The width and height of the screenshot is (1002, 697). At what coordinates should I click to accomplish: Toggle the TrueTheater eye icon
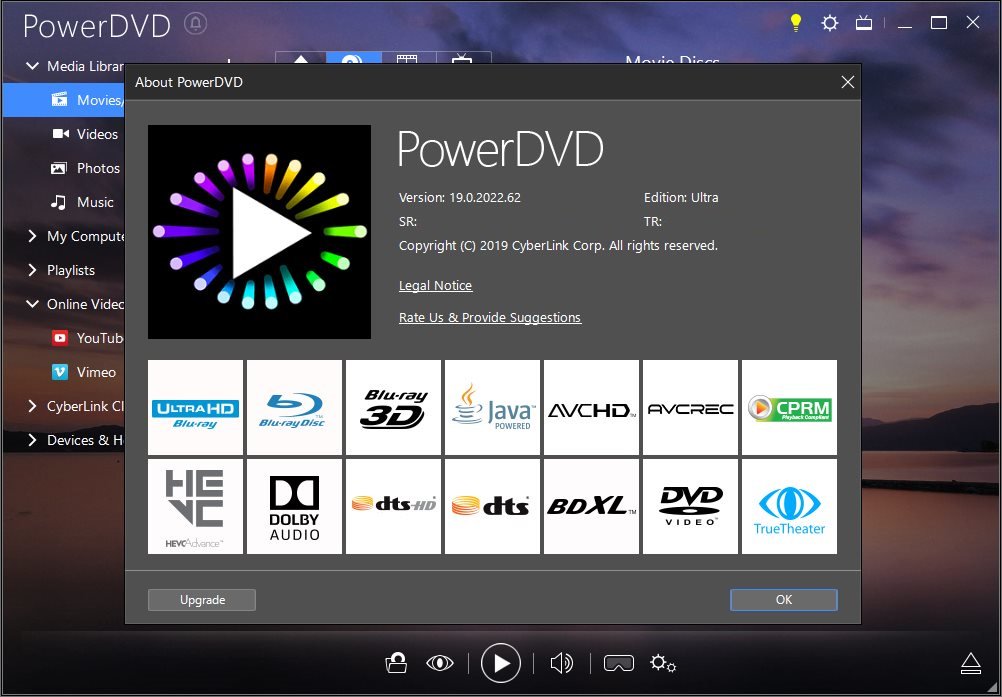click(x=440, y=663)
